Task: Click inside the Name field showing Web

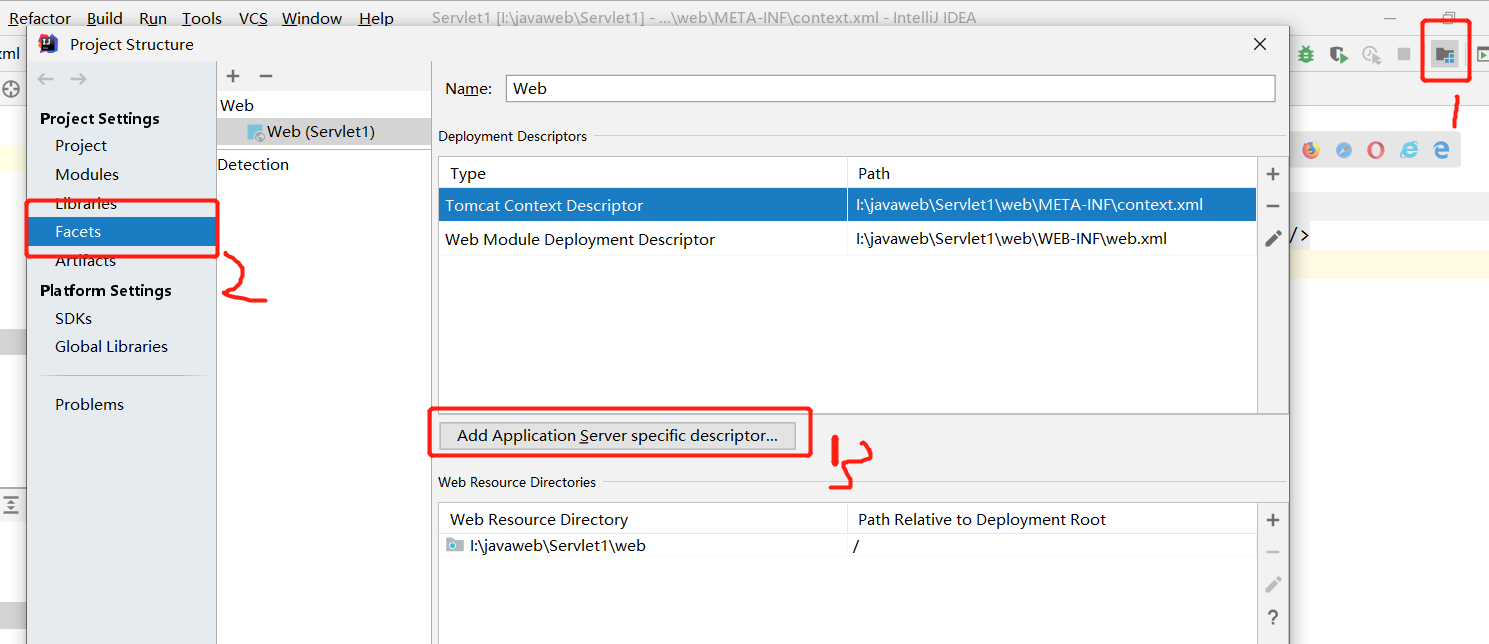Action: 890,88
